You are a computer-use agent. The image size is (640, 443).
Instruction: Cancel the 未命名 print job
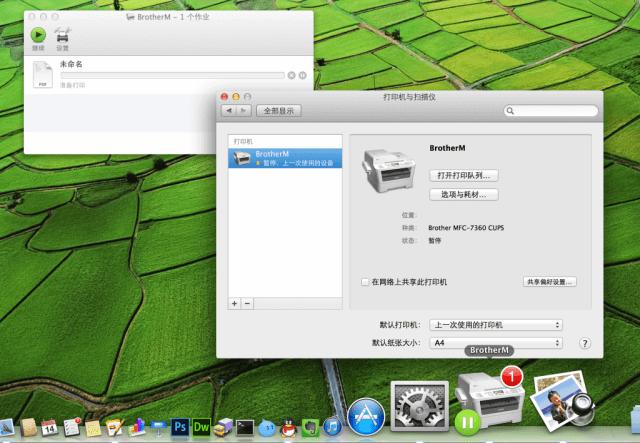click(291, 75)
